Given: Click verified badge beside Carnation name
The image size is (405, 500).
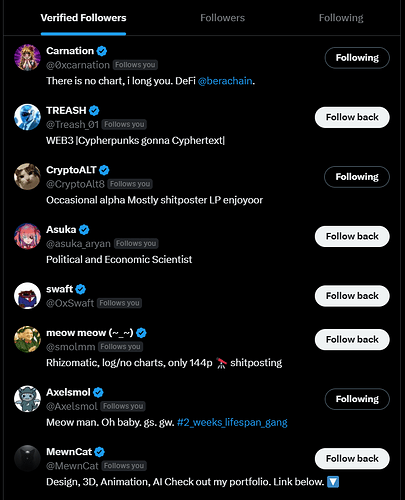Looking at the screenshot, I should coord(102,51).
